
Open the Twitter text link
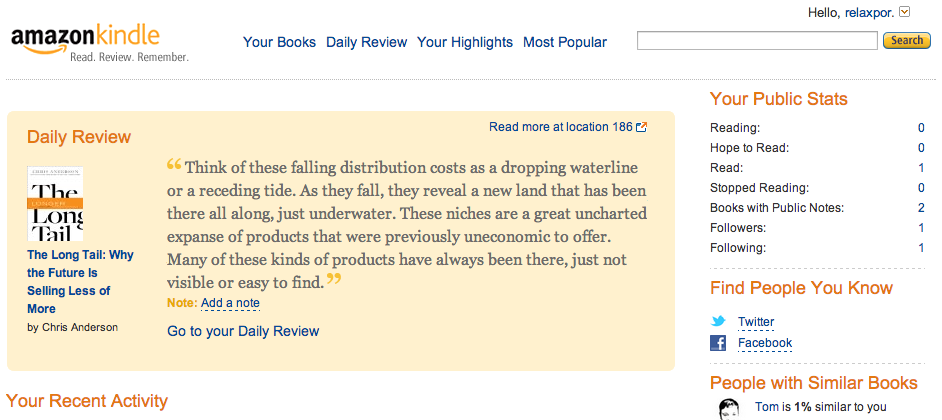point(756,322)
